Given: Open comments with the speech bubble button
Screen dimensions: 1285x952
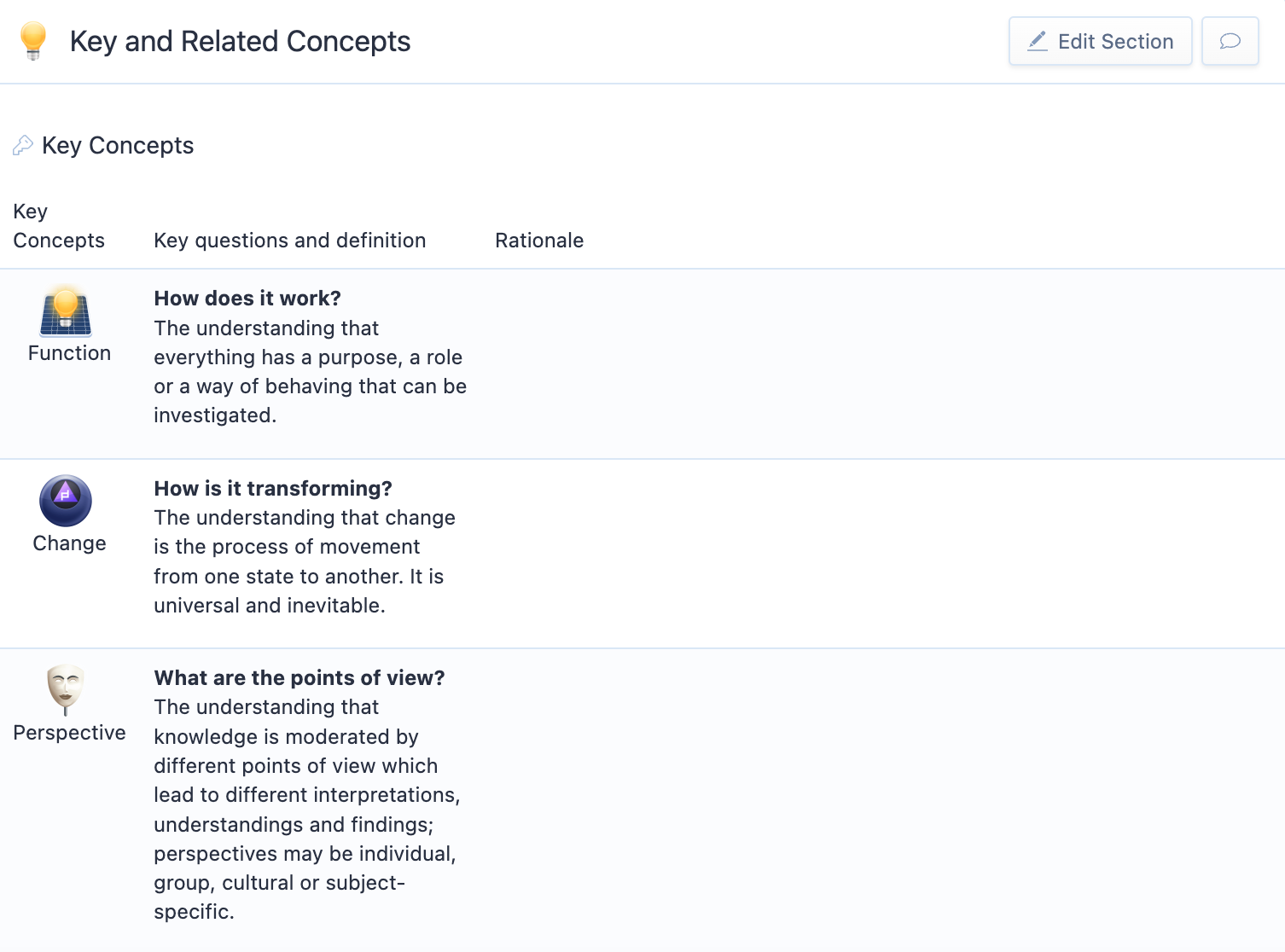Looking at the screenshot, I should click(1230, 41).
